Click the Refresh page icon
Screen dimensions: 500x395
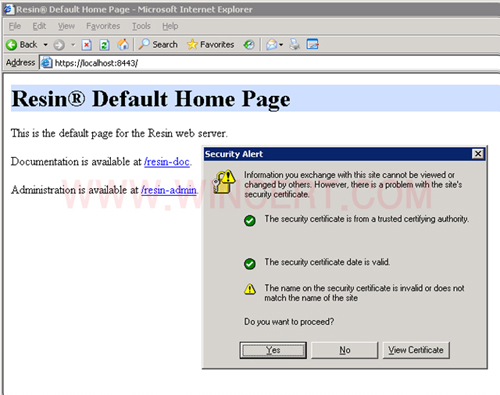(104, 45)
